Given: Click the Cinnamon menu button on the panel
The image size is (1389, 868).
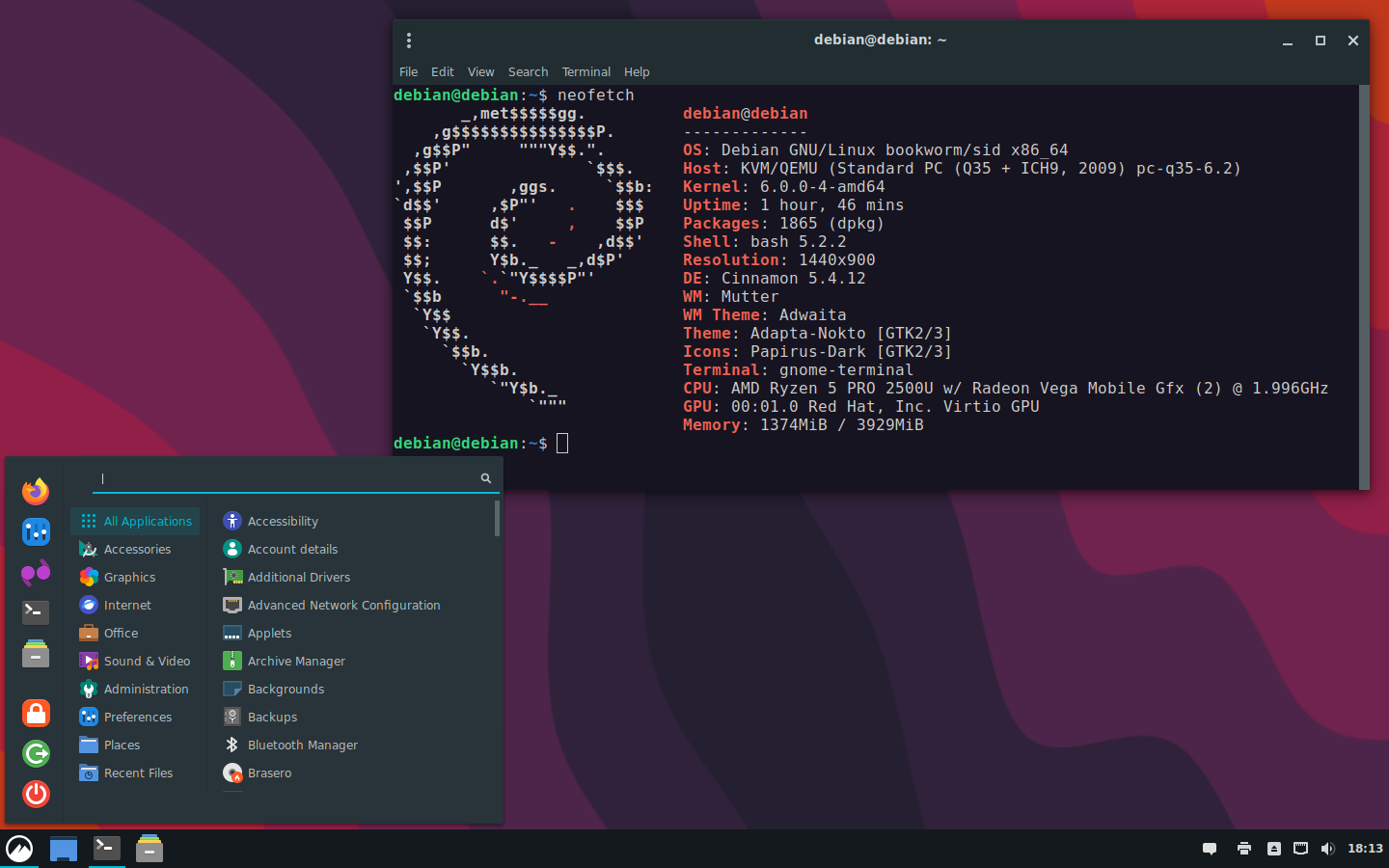Looking at the screenshot, I should 19,849.
